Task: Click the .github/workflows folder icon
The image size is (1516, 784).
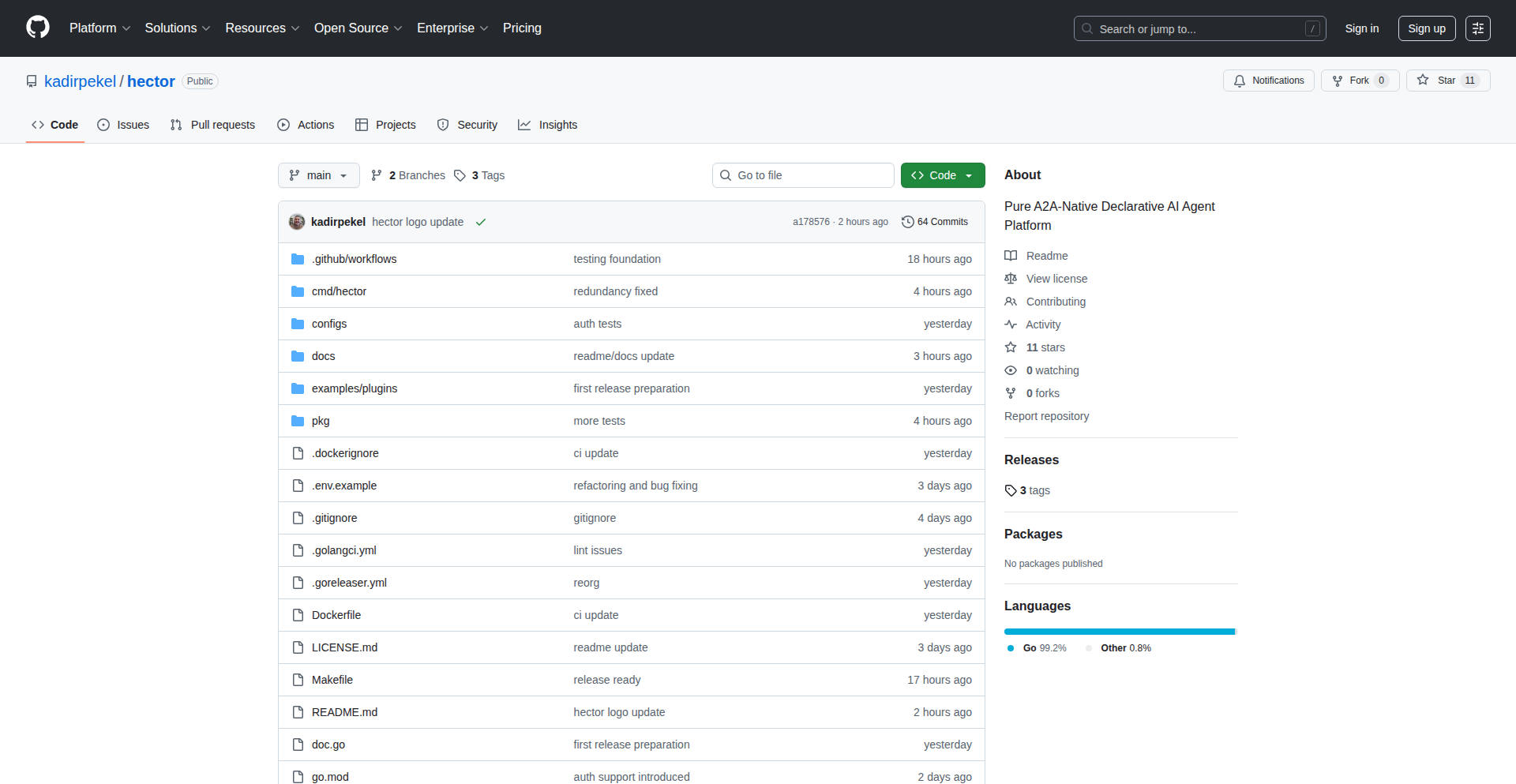Action: coord(298,259)
